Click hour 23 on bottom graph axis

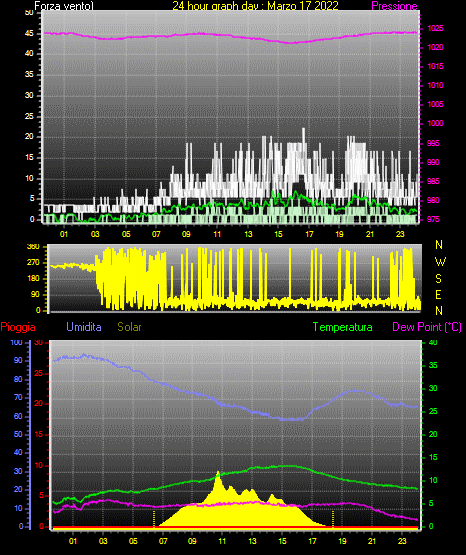(x=402, y=541)
